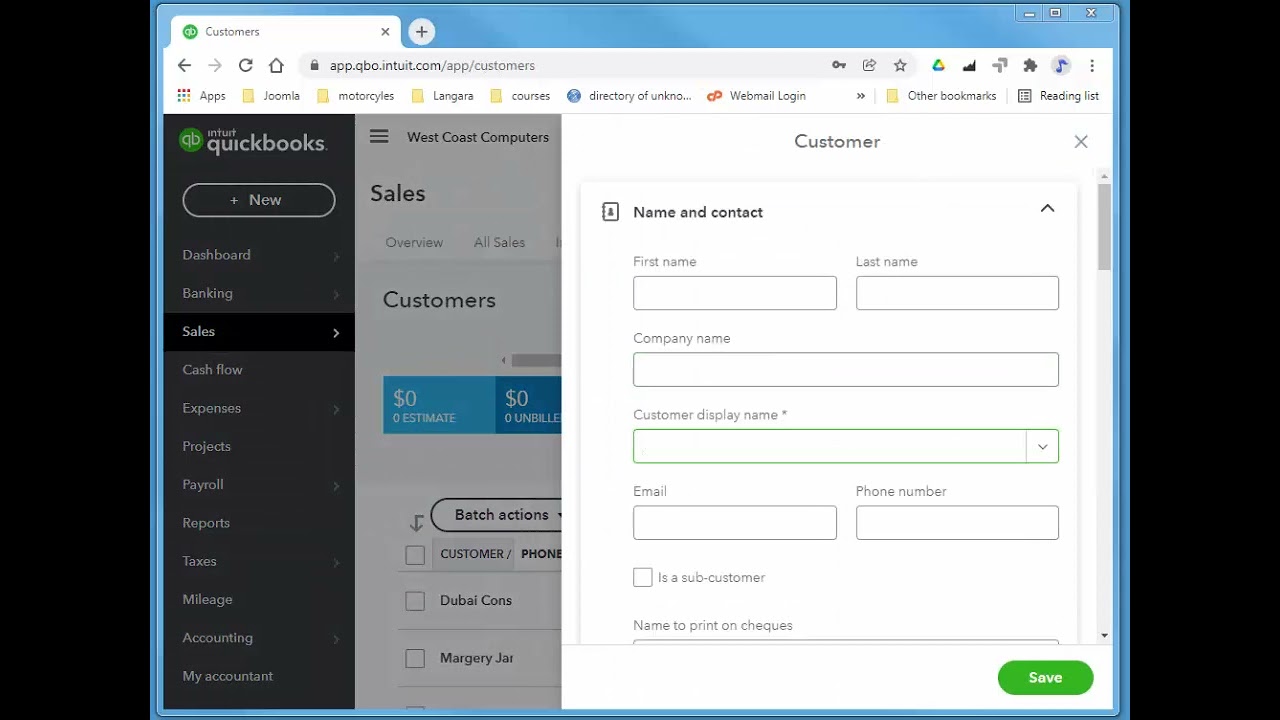The height and width of the screenshot is (720, 1280).
Task: Toggle the hamburger navigation menu
Action: tap(379, 137)
